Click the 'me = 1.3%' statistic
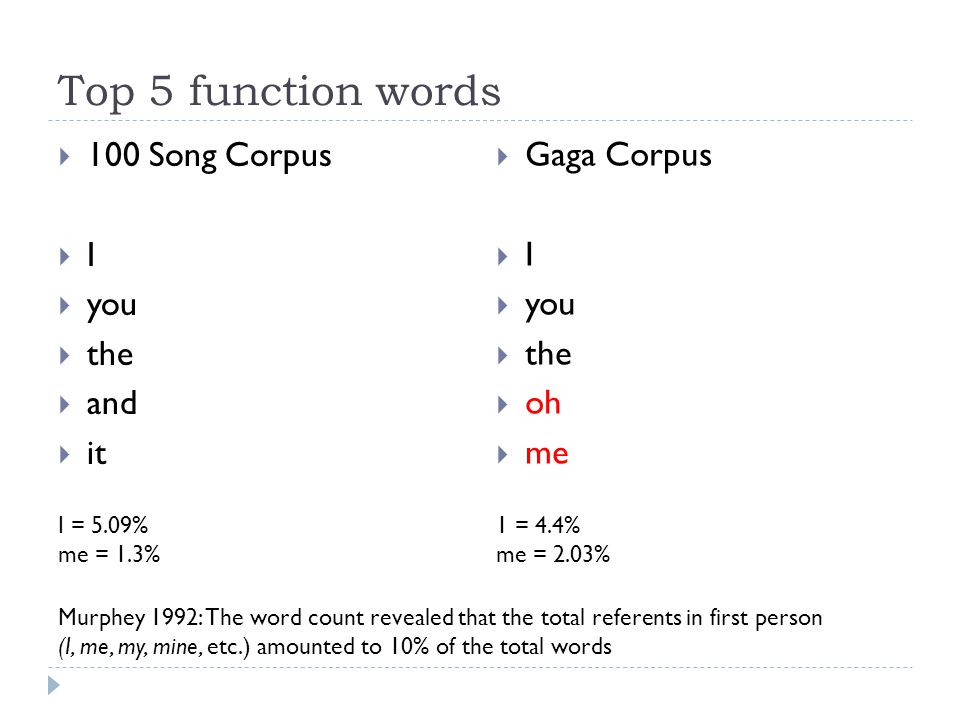This screenshot has width=960, height=720. tap(109, 554)
